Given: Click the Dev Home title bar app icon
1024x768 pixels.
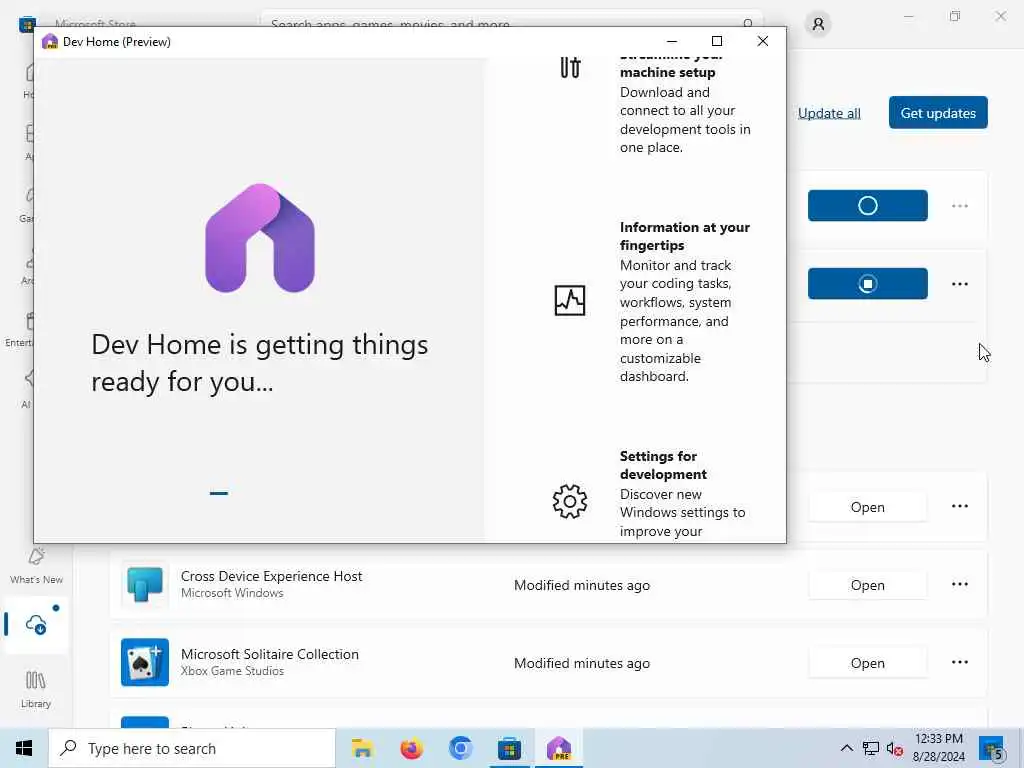Looking at the screenshot, I should coord(50,42).
